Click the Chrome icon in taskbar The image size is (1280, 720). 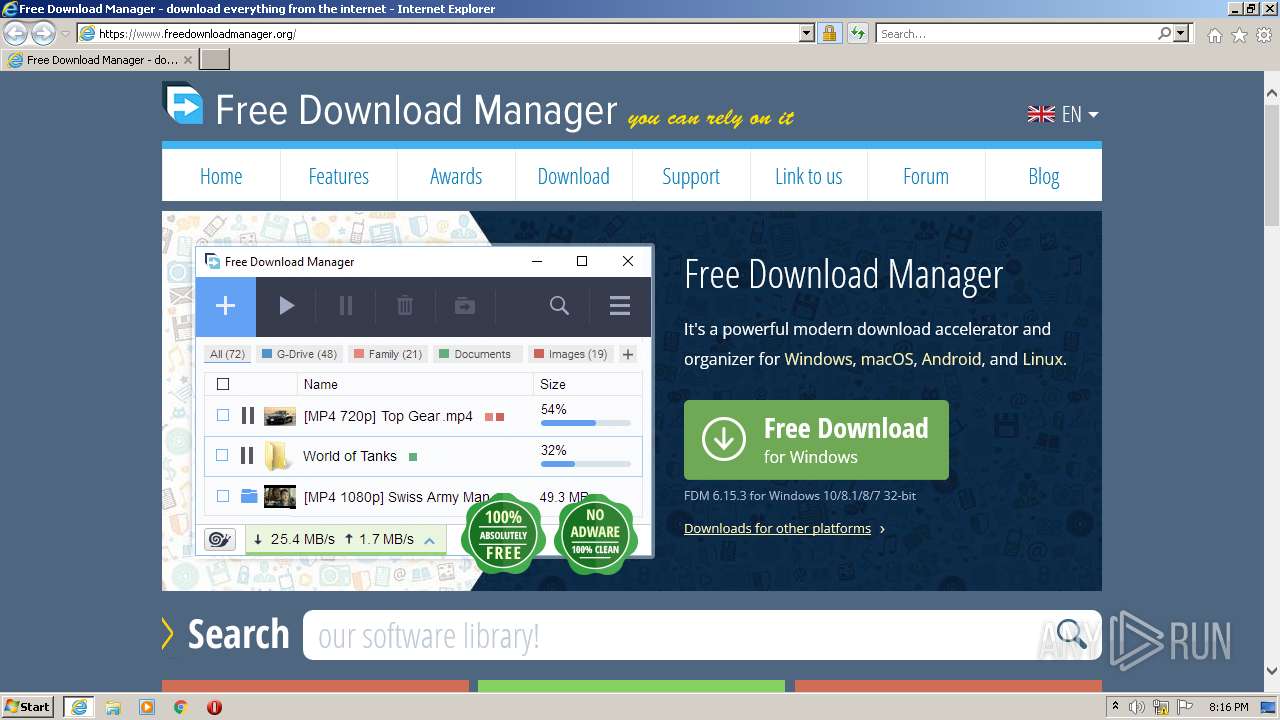pos(180,707)
